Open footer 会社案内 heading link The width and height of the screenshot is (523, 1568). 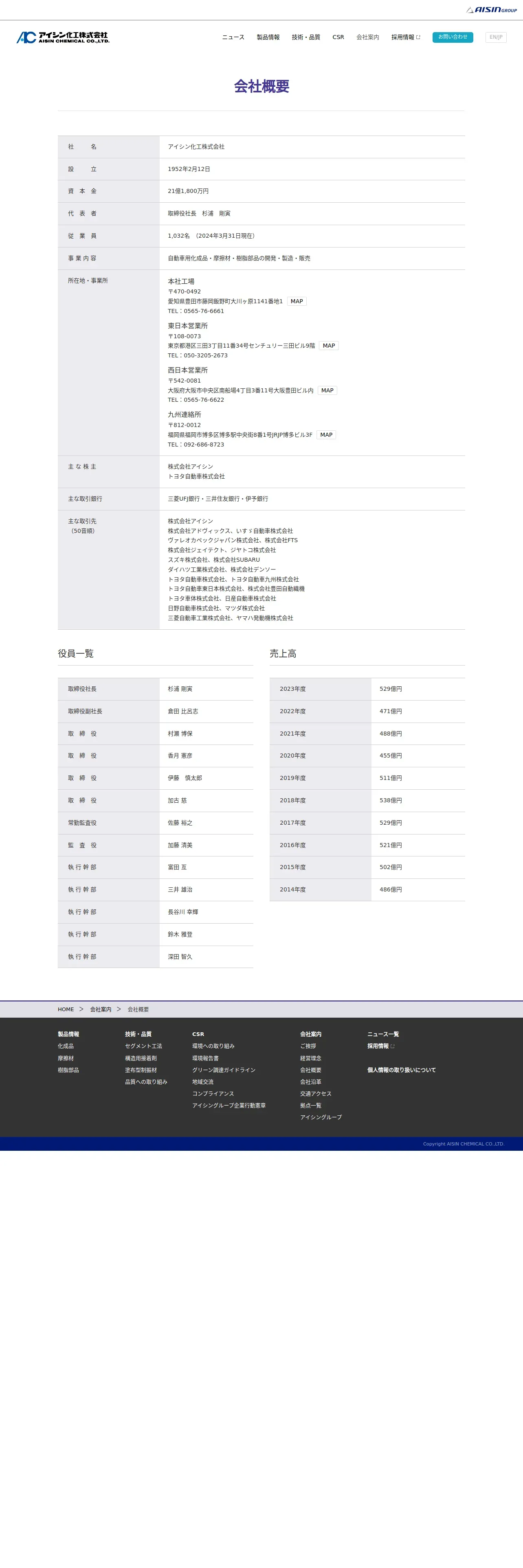click(x=310, y=1034)
